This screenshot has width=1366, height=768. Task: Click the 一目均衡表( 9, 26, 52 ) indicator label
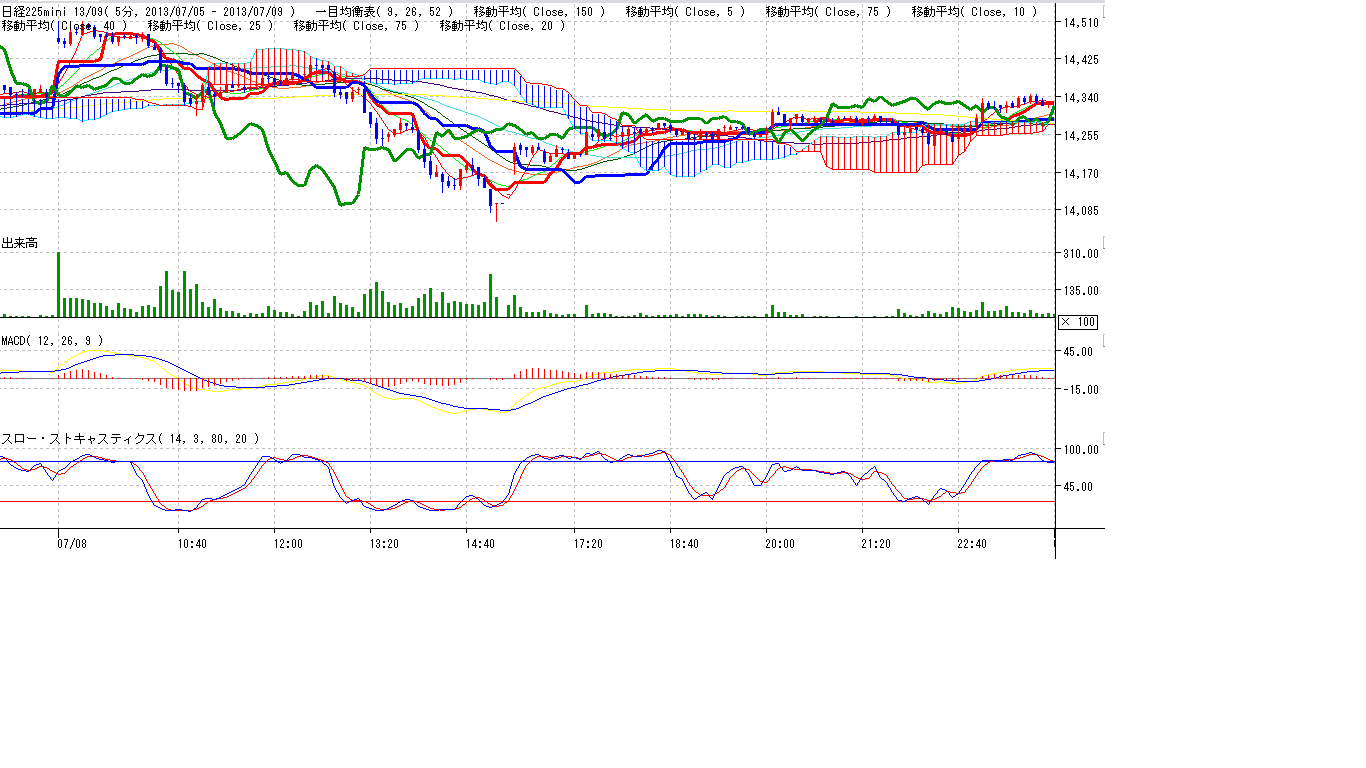click(383, 12)
